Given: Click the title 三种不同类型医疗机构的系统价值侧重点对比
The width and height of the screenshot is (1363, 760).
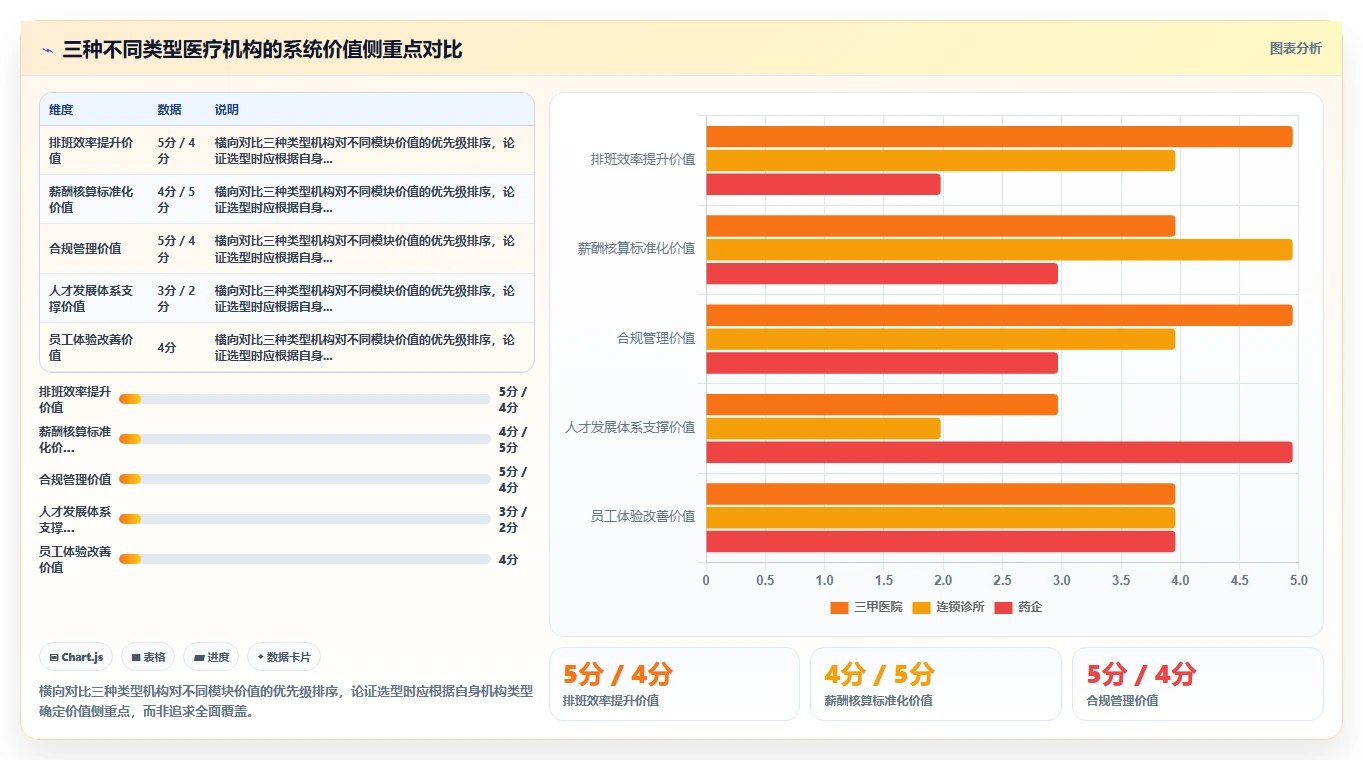Looking at the screenshot, I should 263,49.
